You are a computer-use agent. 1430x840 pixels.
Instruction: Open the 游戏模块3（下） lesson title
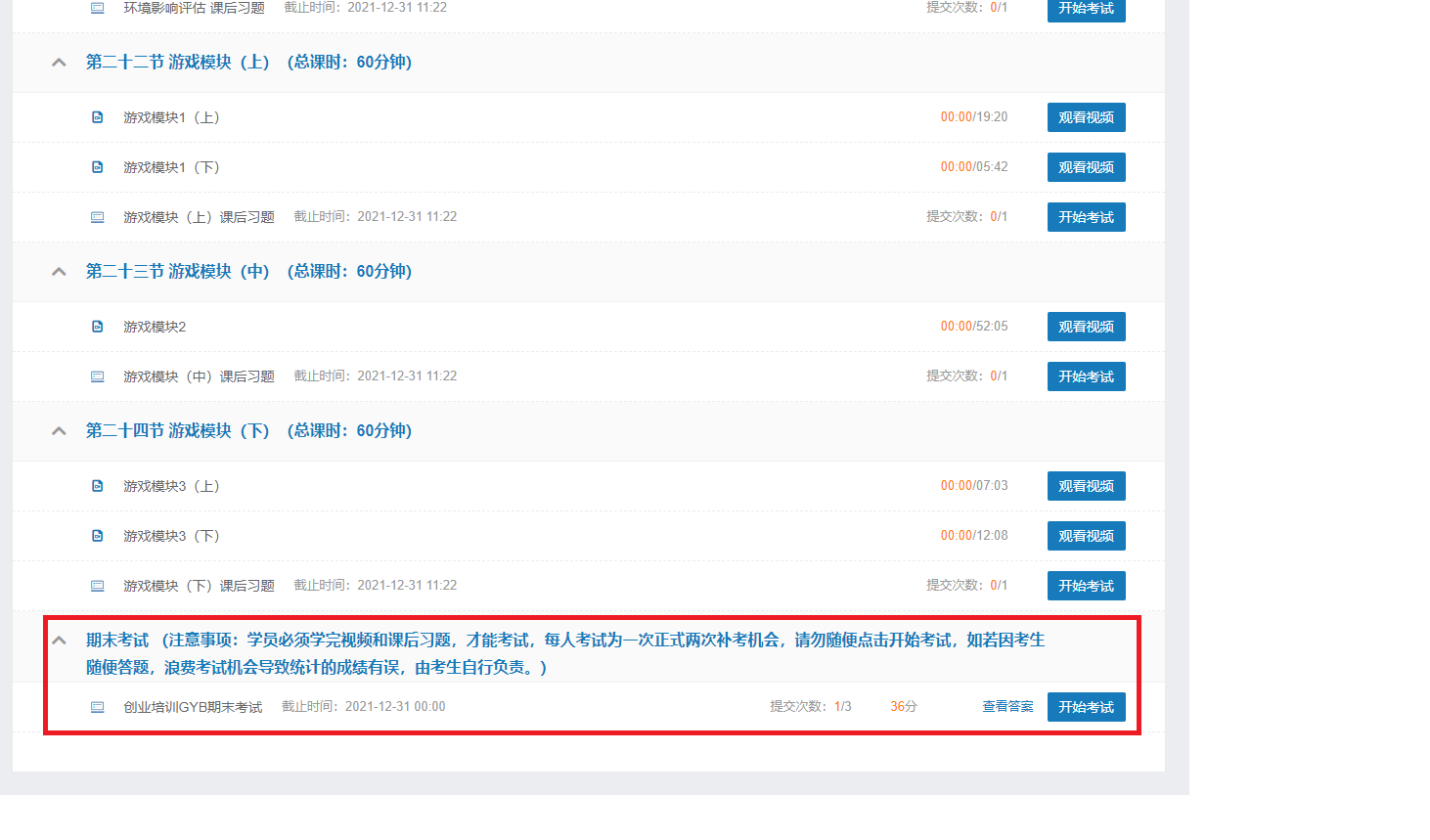click(x=171, y=536)
